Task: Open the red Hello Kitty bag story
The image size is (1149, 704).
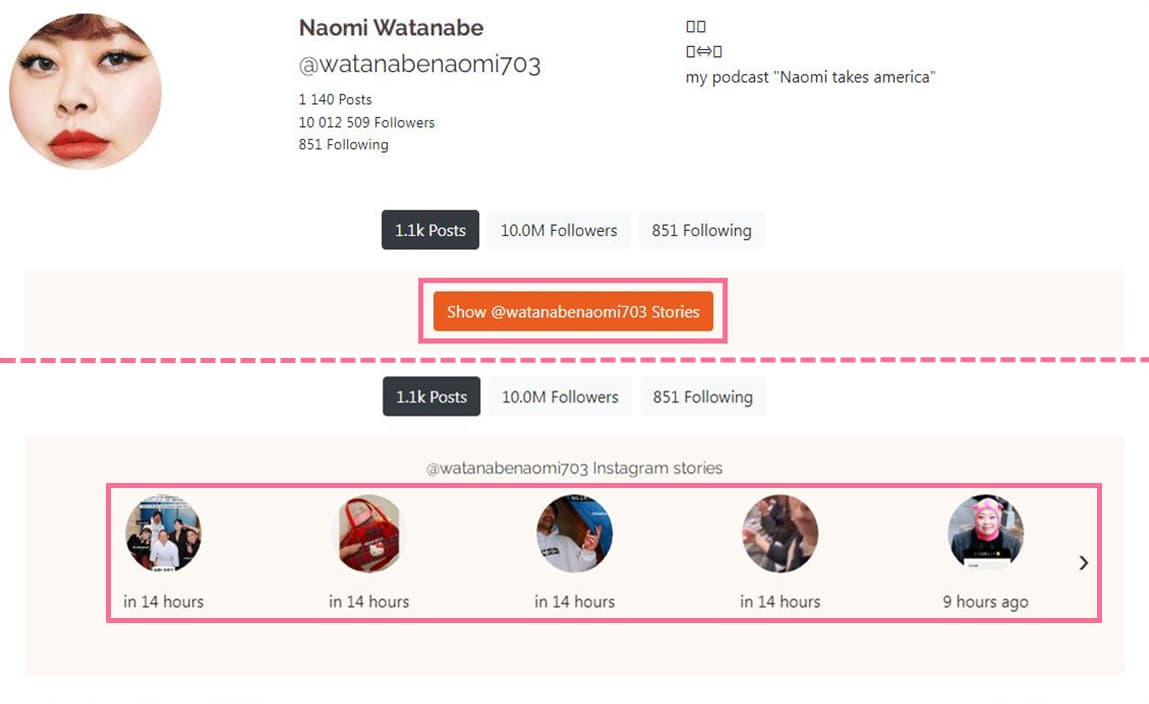Action: point(369,533)
